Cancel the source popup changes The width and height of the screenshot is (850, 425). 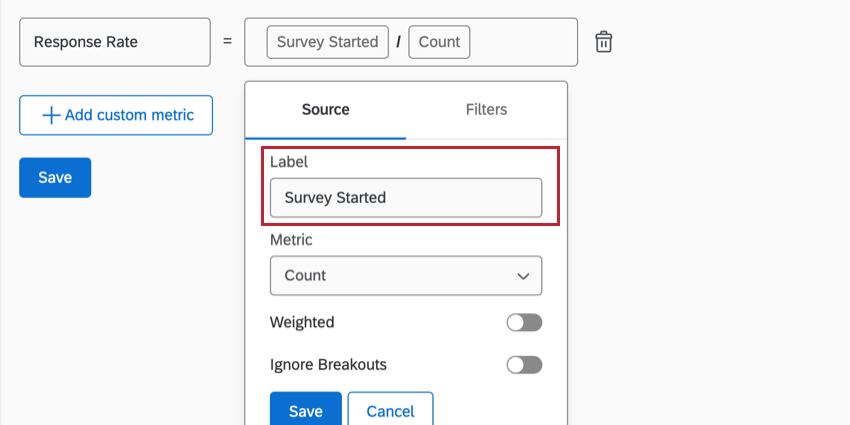tap(390, 411)
